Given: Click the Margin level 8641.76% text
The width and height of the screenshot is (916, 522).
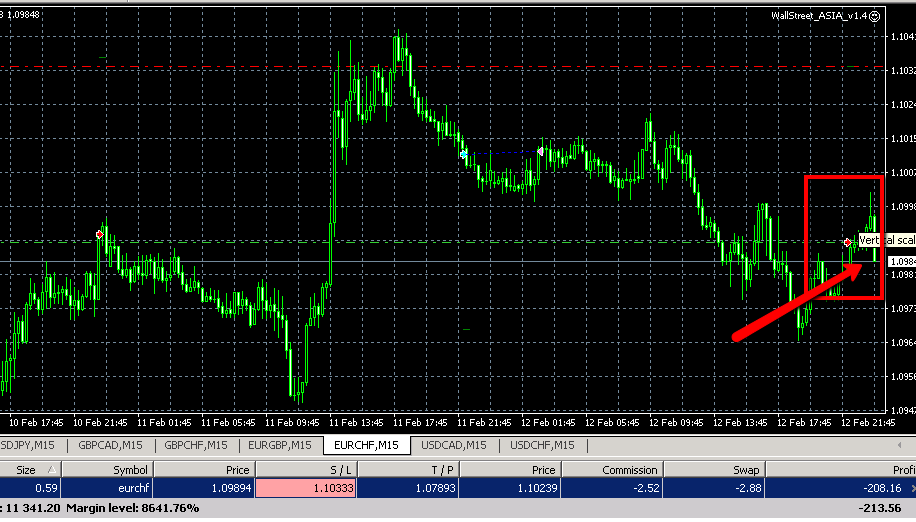Looking at the screenshot, I should (133, 509).
